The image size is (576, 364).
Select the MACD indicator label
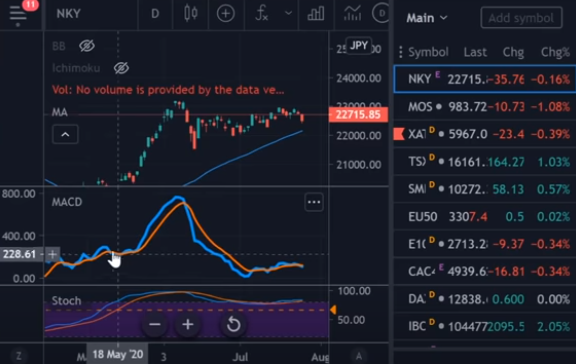pos(67,202)
